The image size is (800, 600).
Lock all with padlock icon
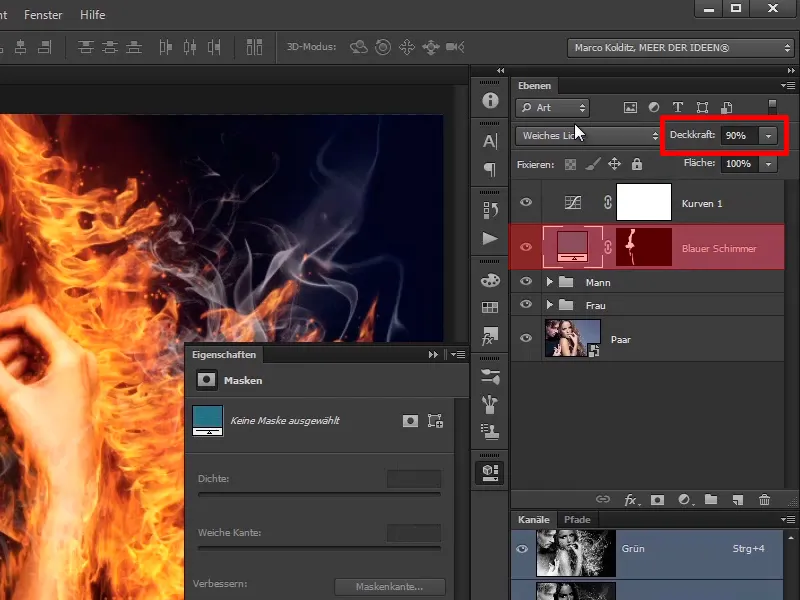click(x=637, y=164)
